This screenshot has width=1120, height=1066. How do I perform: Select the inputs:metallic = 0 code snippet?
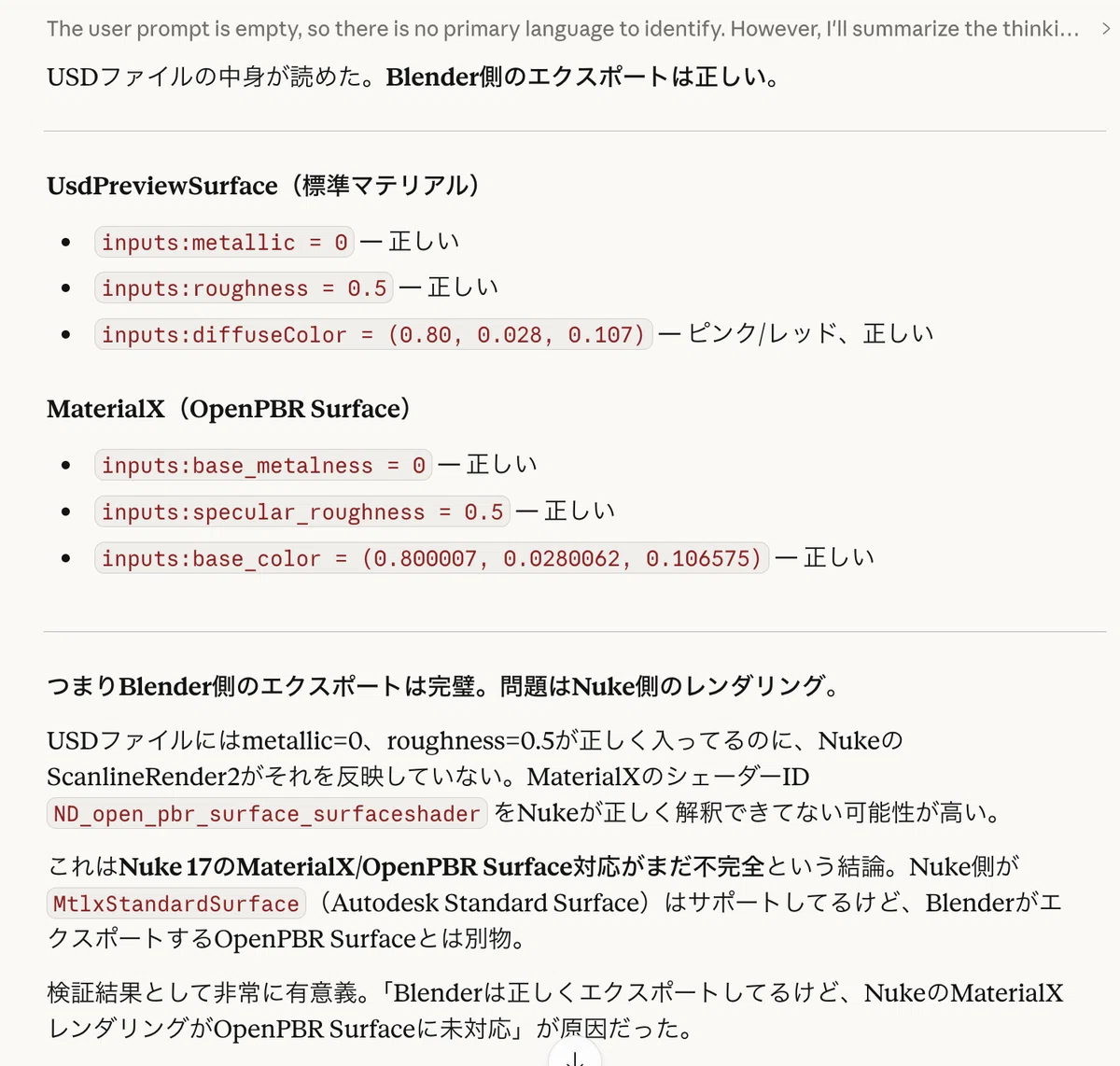[x=224, y=243]
